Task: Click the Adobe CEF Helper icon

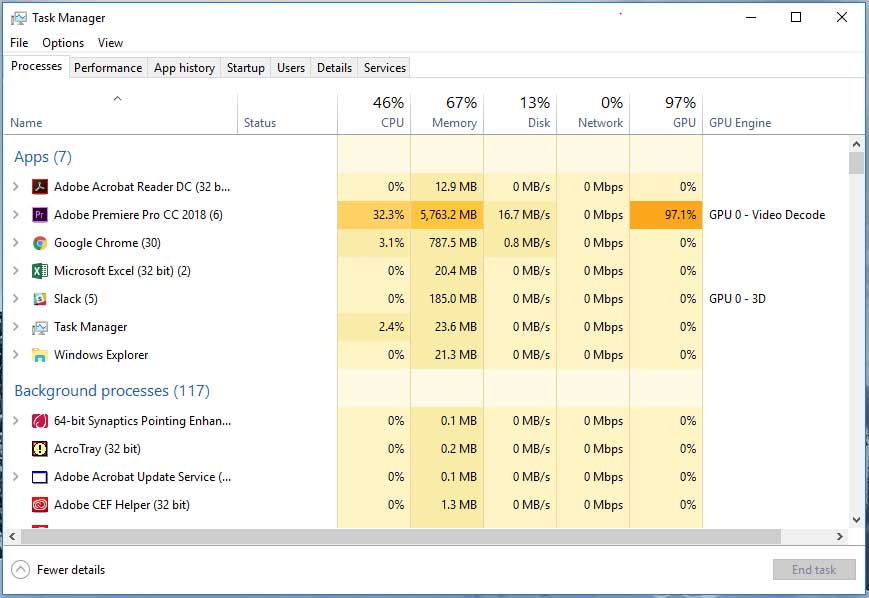Action: point(39,505)
